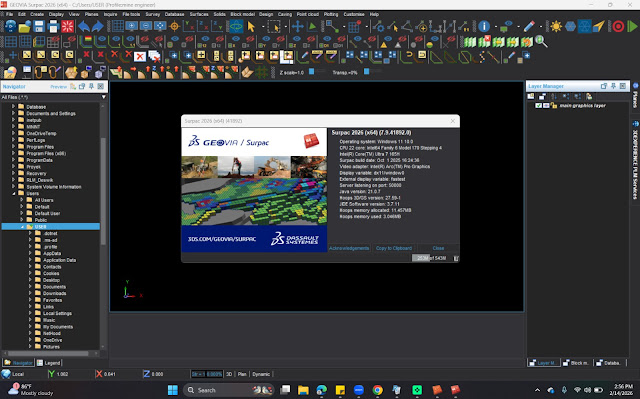Redo with the blue right arrow

pos(98,27)
